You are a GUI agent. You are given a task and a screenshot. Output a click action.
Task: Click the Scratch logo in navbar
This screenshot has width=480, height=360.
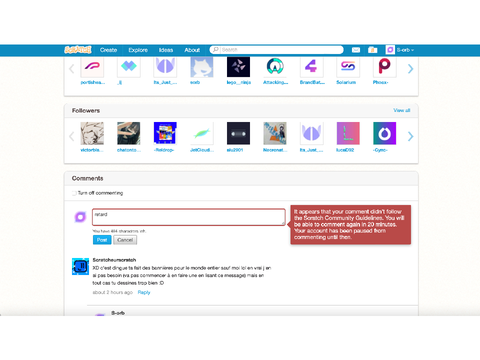78,50
